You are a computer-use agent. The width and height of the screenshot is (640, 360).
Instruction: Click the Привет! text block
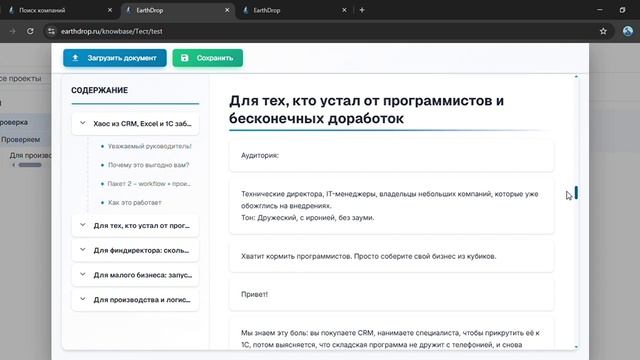click(x=391, y=294)
